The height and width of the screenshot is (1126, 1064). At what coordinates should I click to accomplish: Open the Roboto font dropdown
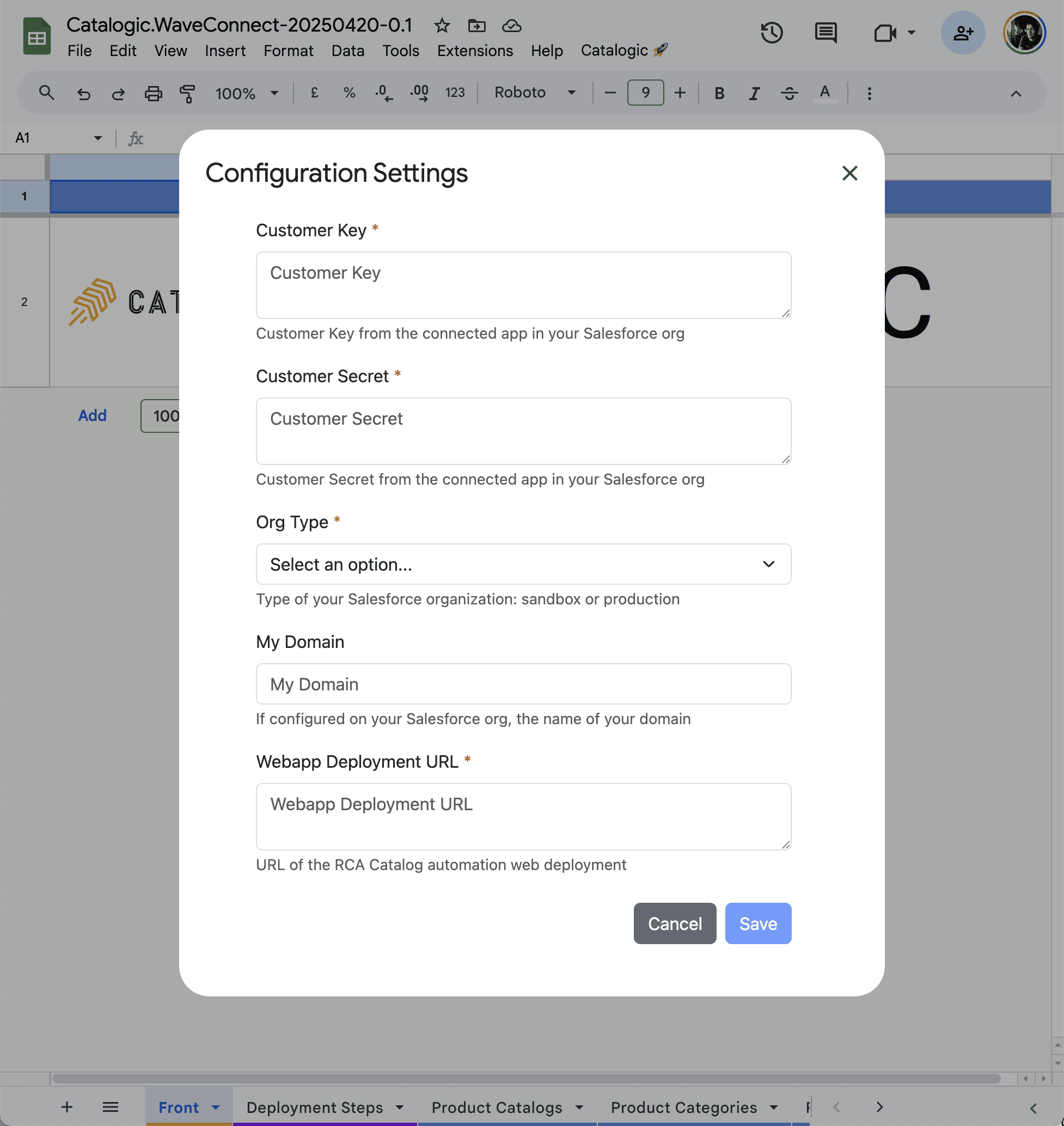click(x=534, y=93)
